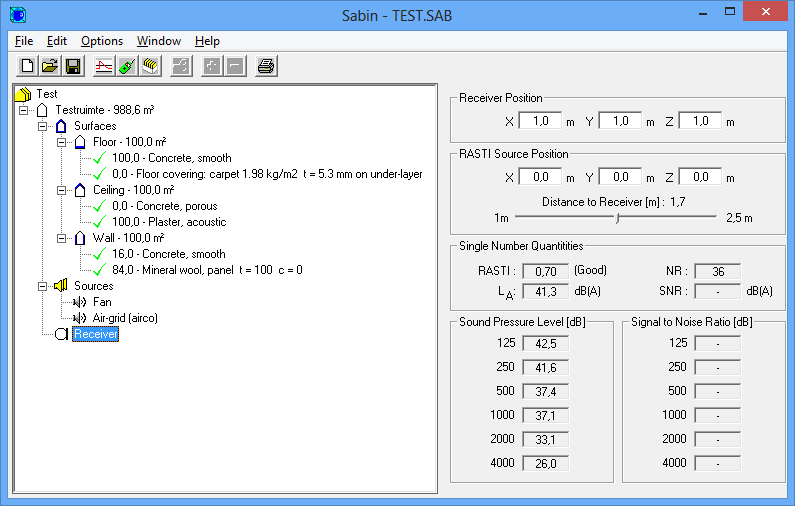The image size is (795, 506).
Task: Open the Window menu
Action: pyautogui.click(x=159, y=41)
